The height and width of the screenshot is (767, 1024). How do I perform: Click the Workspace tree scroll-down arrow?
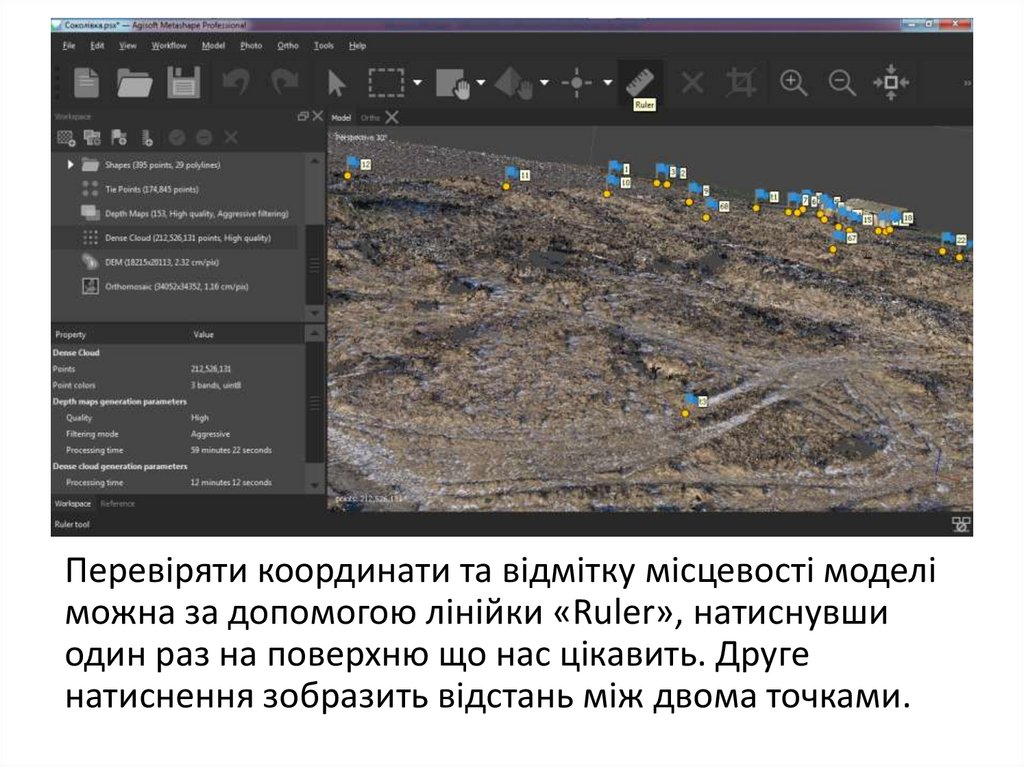click(315, 314)
